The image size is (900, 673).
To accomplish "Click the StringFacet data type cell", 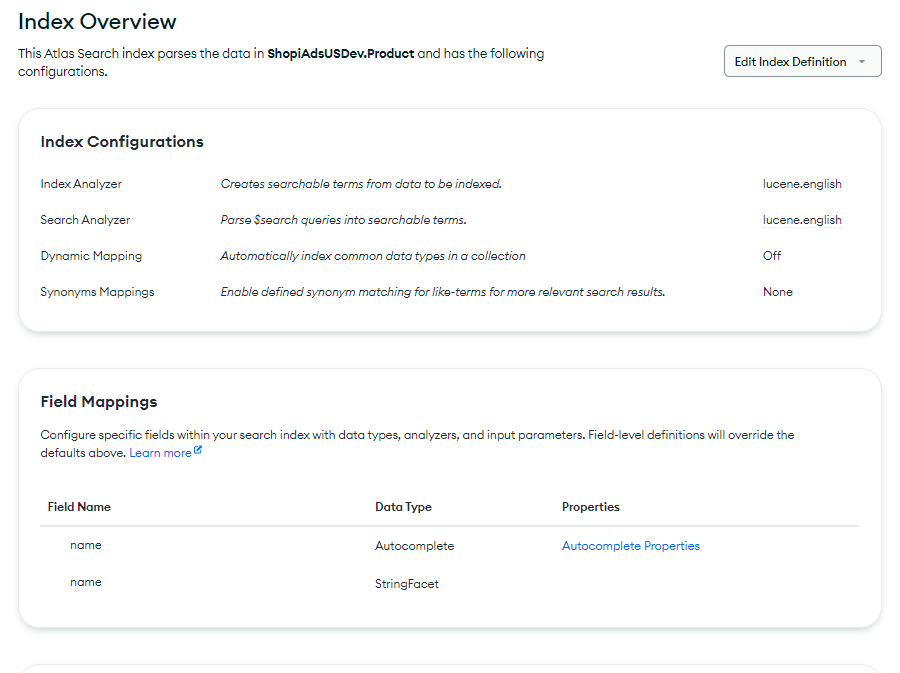I will [406, 584].
